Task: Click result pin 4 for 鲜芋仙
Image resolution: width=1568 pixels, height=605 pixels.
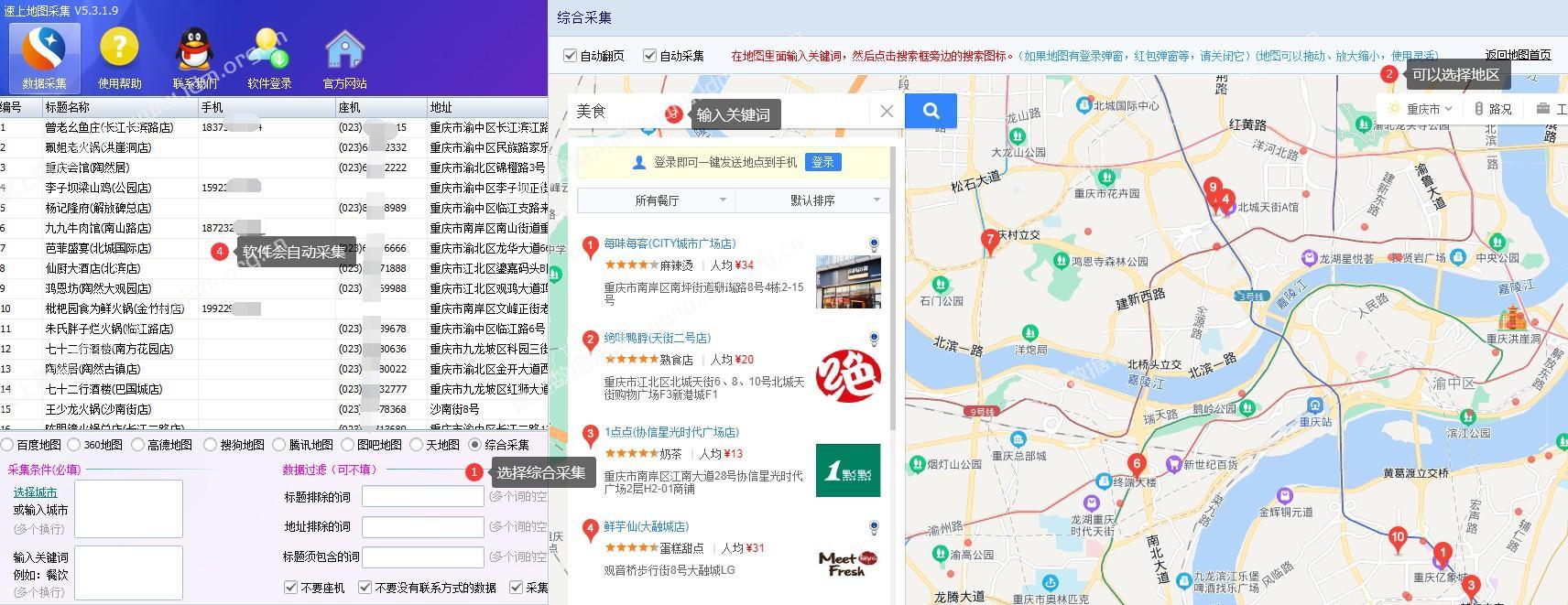Action: tap(590, 530)
